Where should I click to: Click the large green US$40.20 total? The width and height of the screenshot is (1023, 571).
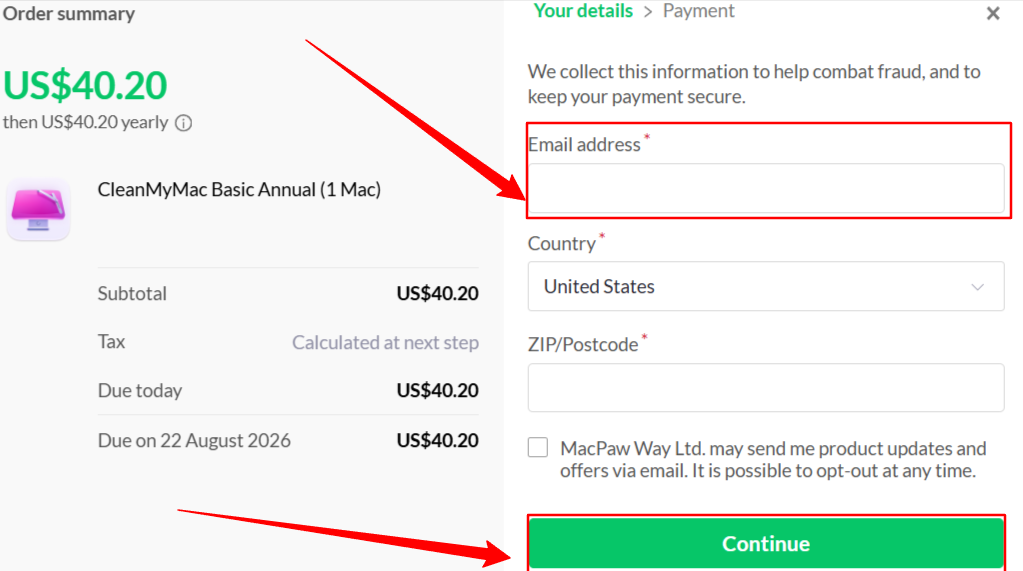(x=85, y=85)
